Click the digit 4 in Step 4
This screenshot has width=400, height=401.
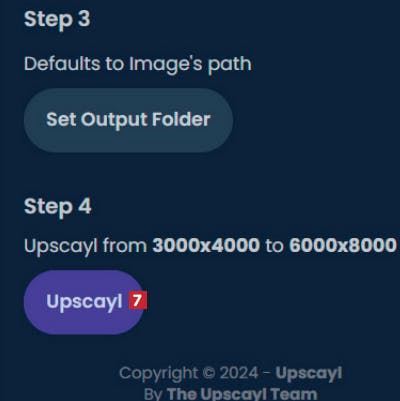pyautogui.click(x=85, y=206)
